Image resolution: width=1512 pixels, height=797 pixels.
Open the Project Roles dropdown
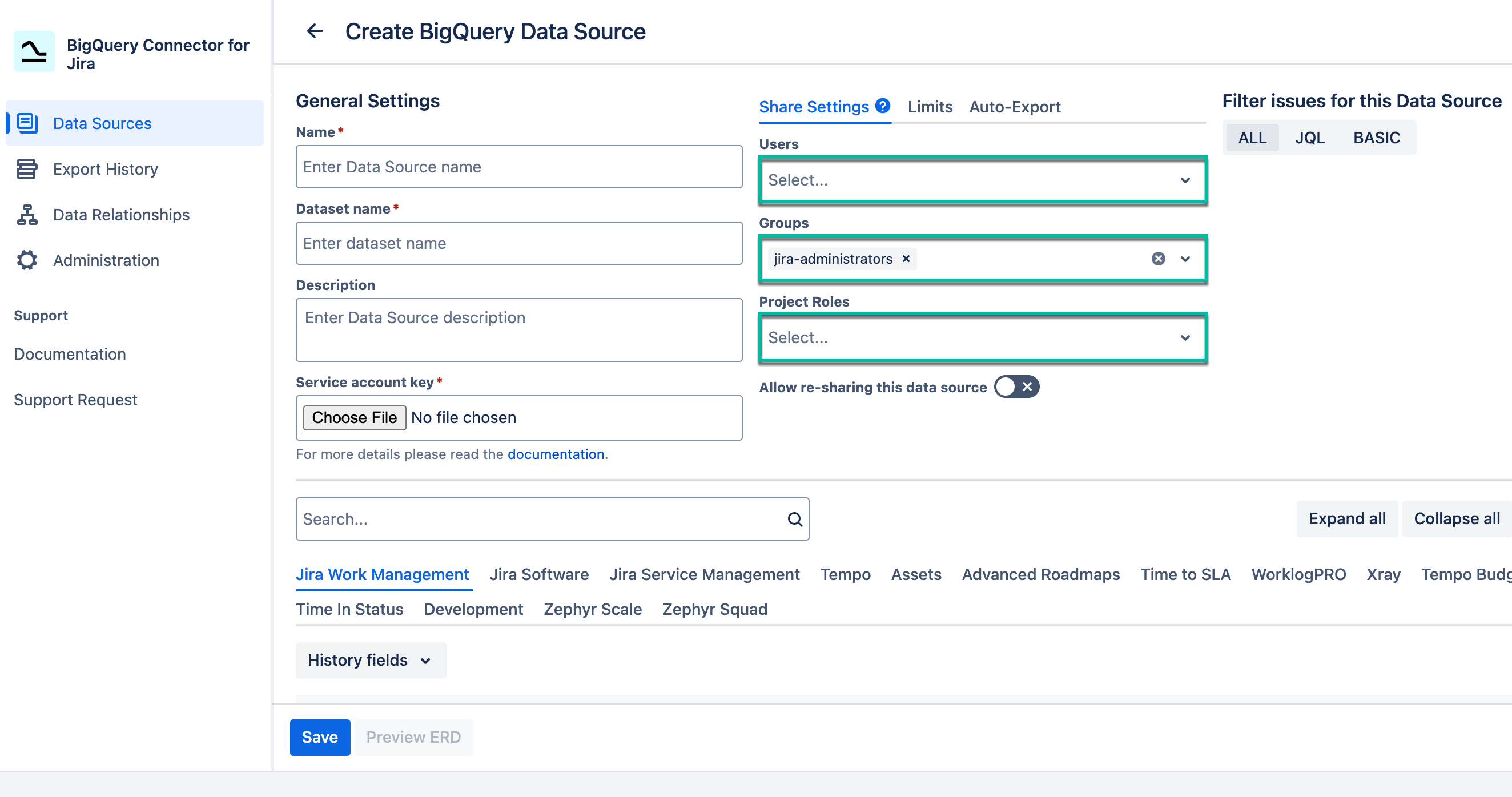coord(983,337)
